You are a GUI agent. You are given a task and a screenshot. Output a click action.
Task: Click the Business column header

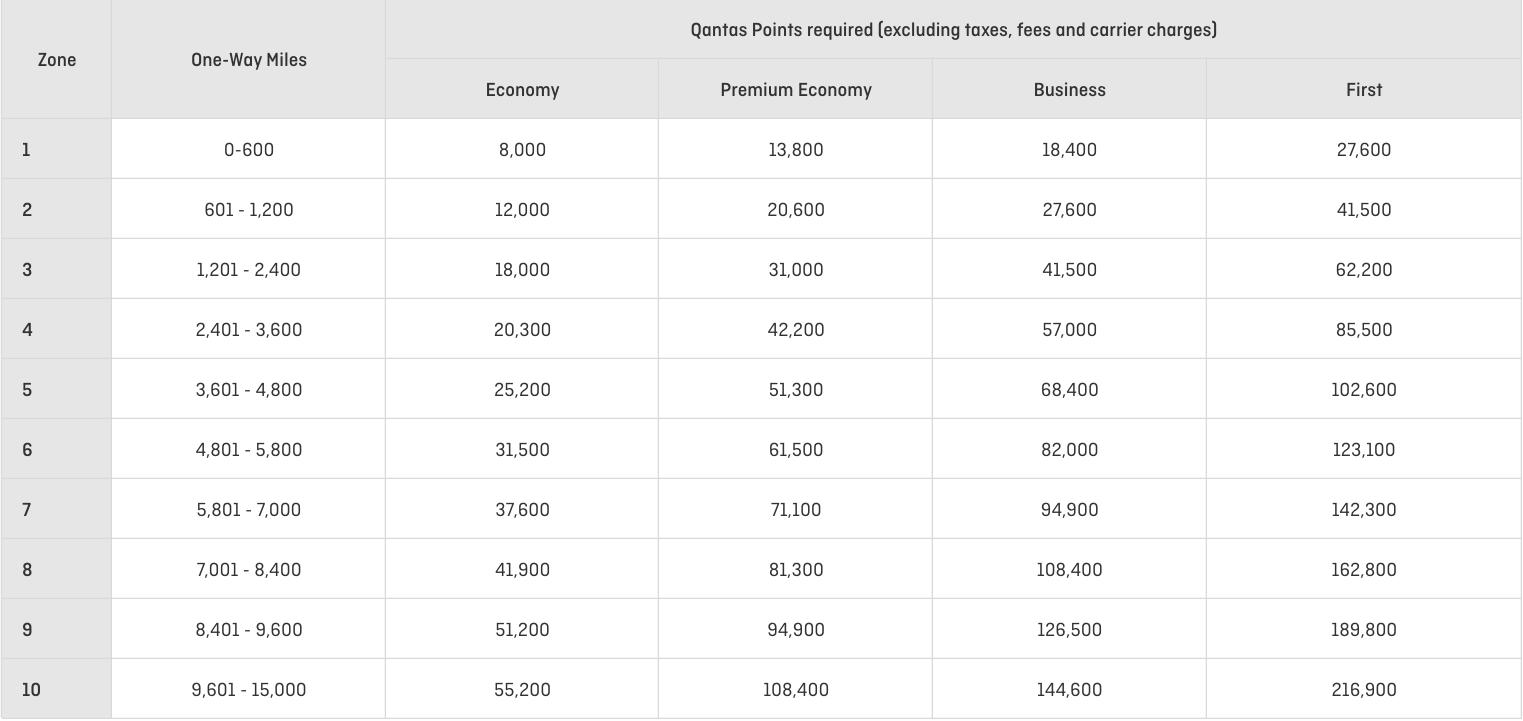[1069, 89]
